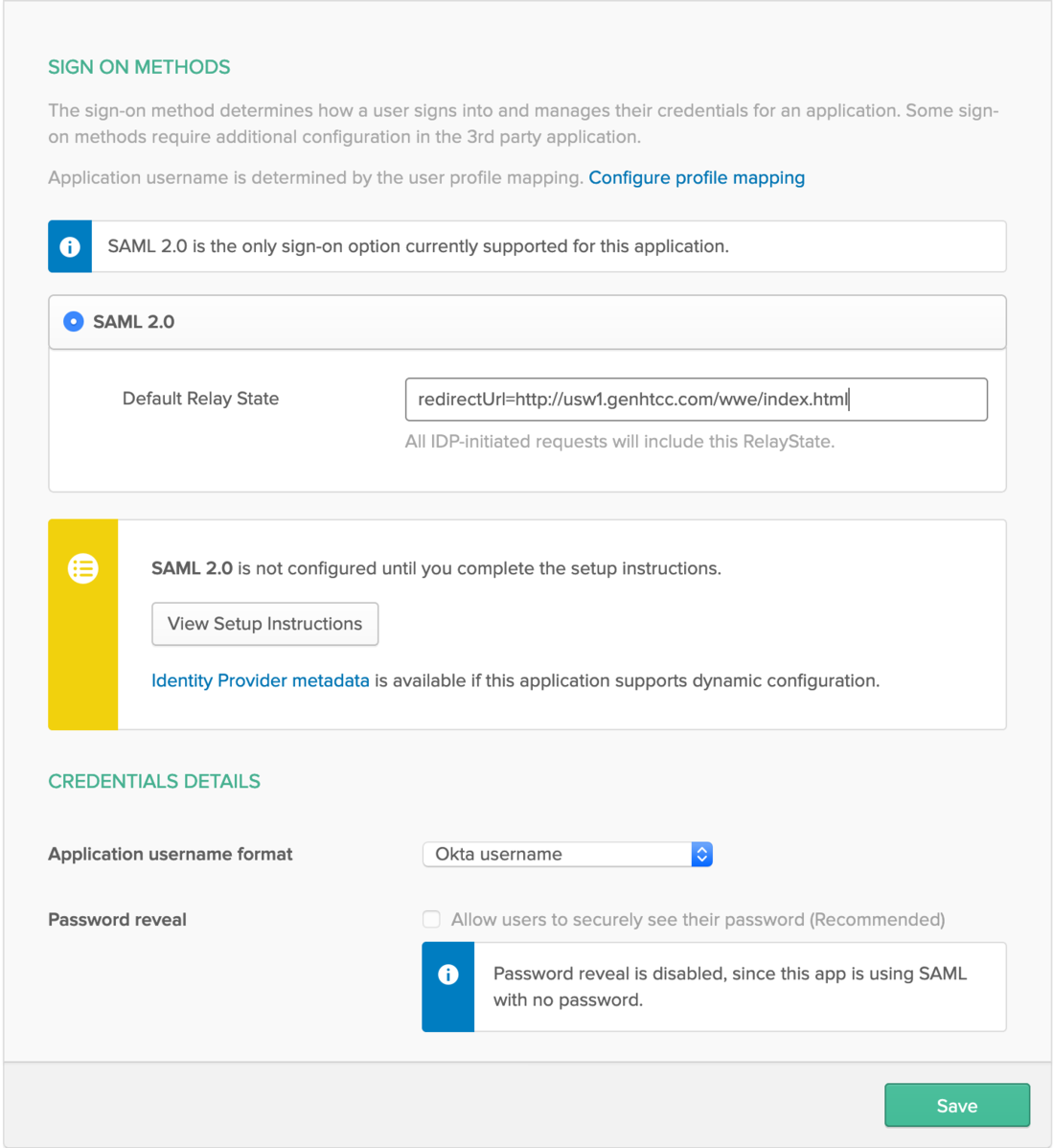Viewport: 1053px width, 1148px height.
Task: Save the sign-on settings
Action: [x=957, y=1105]
